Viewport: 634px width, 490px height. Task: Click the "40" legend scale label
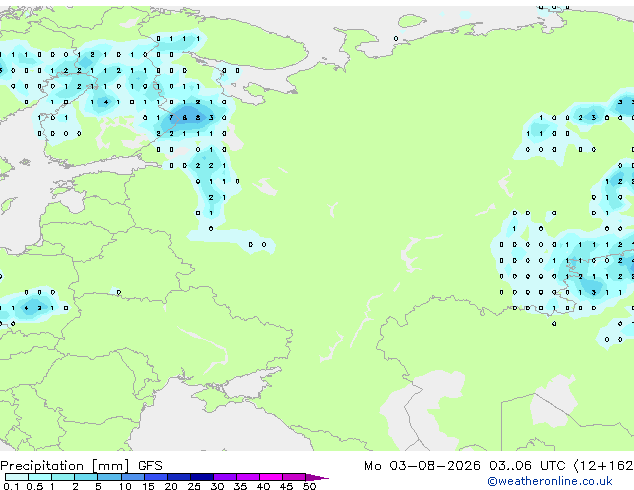pos(263,486)
